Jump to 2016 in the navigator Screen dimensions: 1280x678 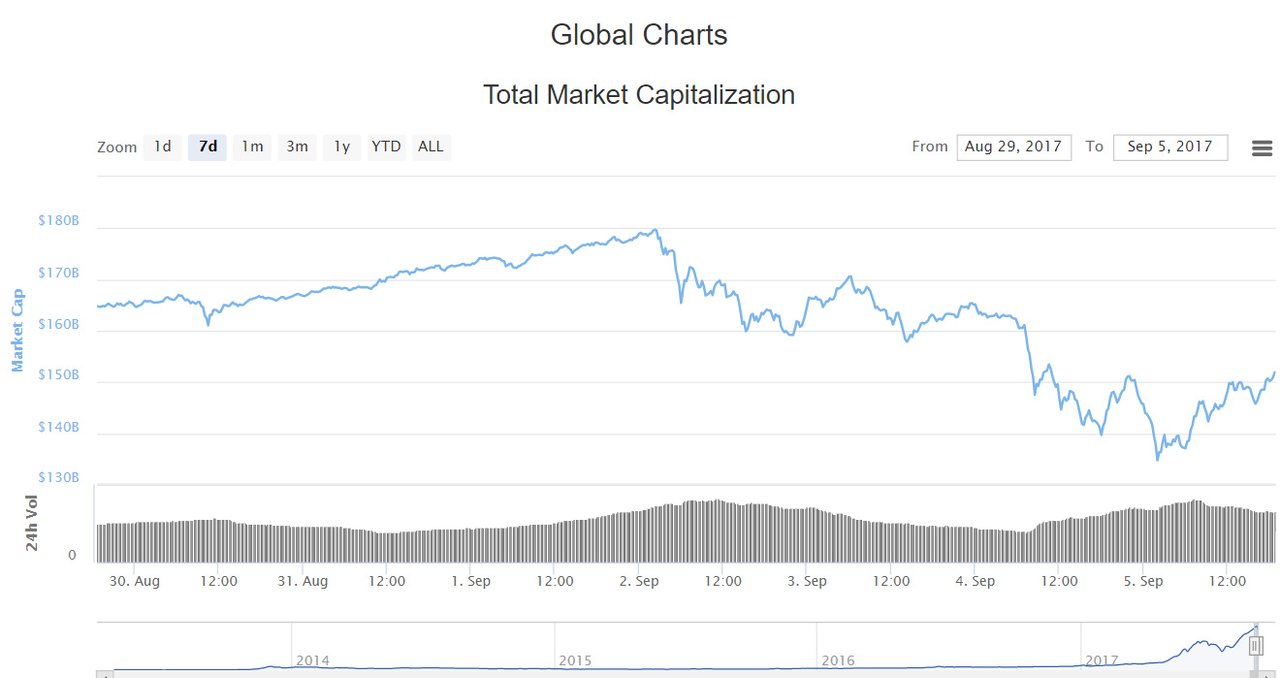click(838, 661)
